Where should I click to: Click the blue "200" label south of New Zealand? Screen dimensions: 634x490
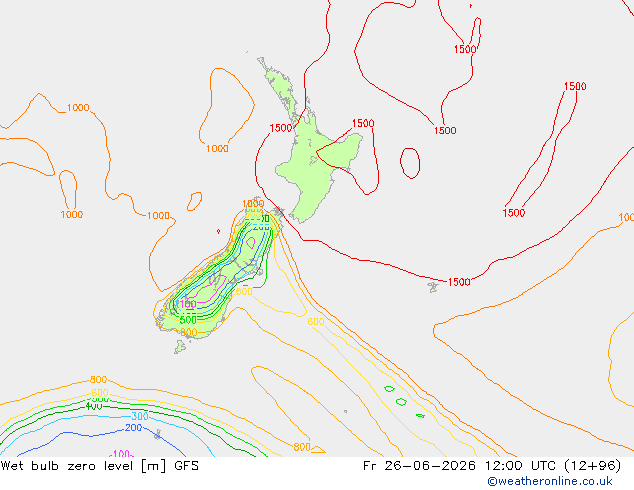point(133,427)
